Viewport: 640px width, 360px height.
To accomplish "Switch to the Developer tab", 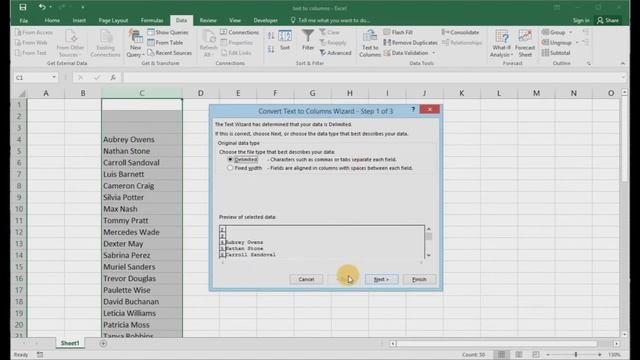I will [x=265, y=20].
